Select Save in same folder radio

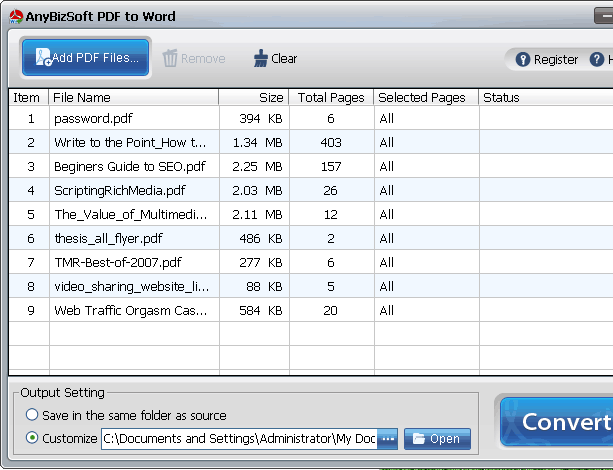click(x=32, y=415)
